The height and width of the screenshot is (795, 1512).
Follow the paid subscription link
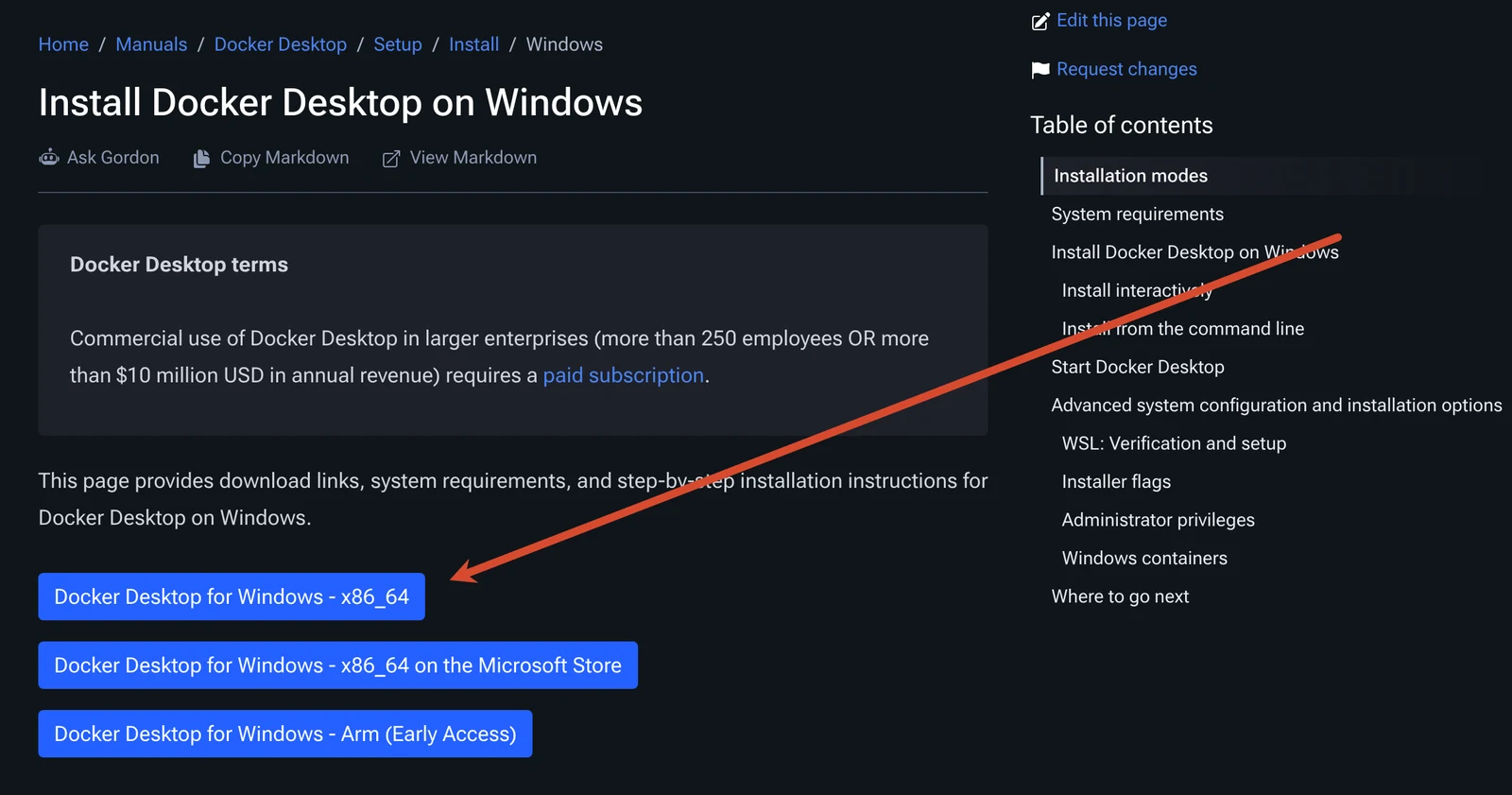click(624, 375)
